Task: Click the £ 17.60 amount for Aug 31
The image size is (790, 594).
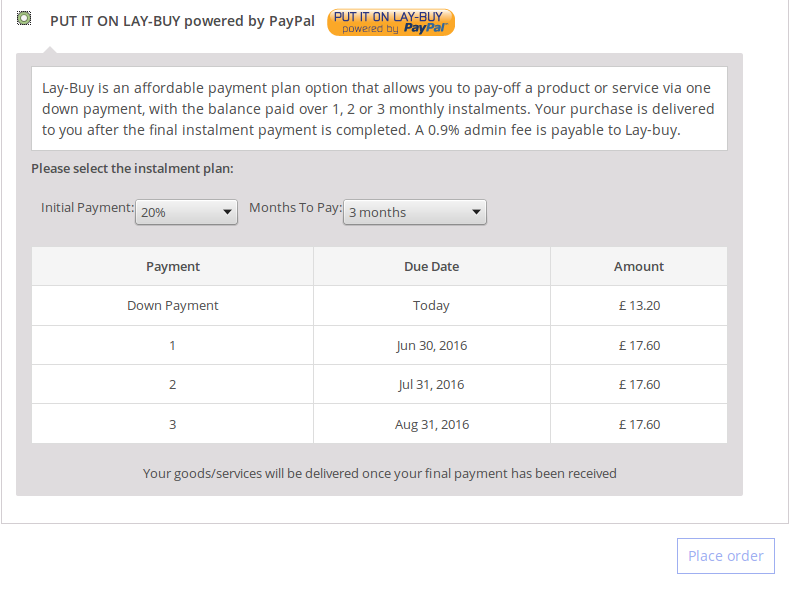Action: coord(639,424)
